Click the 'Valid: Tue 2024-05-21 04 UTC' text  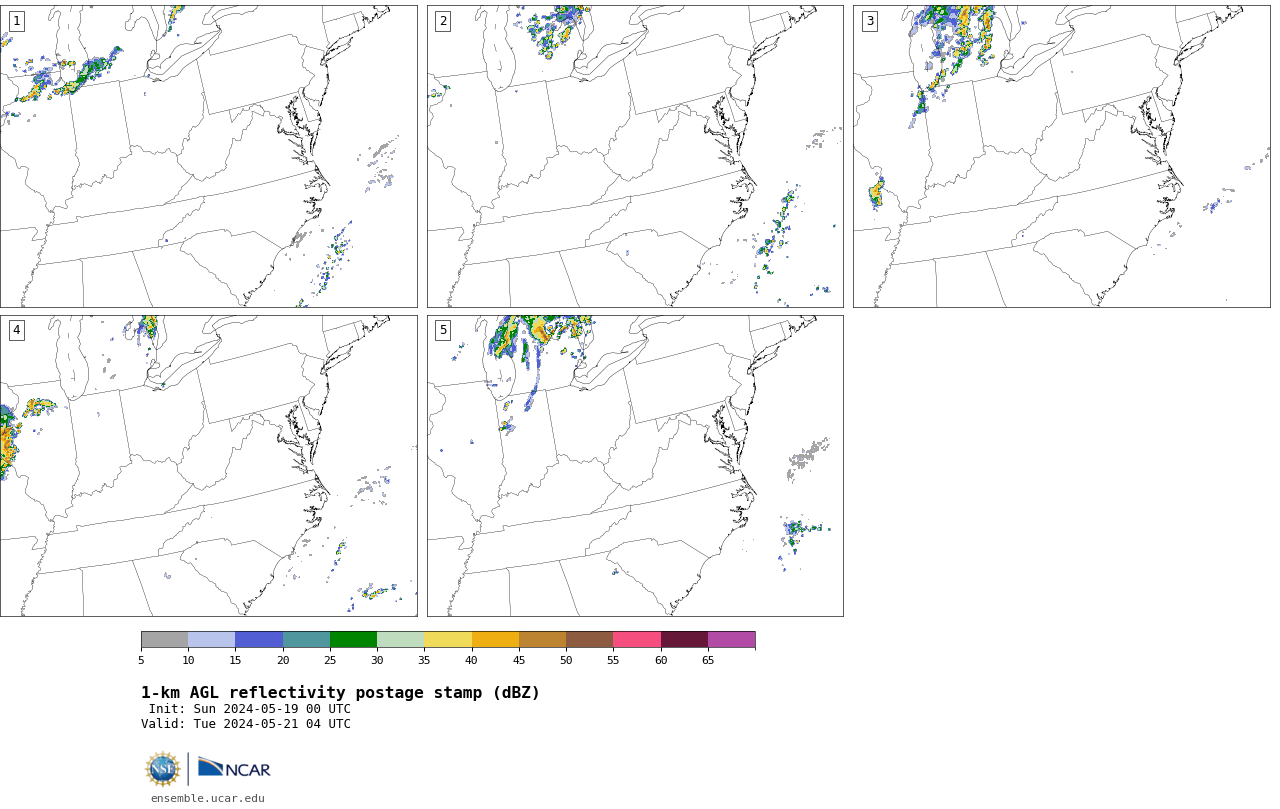pos(246,724)
